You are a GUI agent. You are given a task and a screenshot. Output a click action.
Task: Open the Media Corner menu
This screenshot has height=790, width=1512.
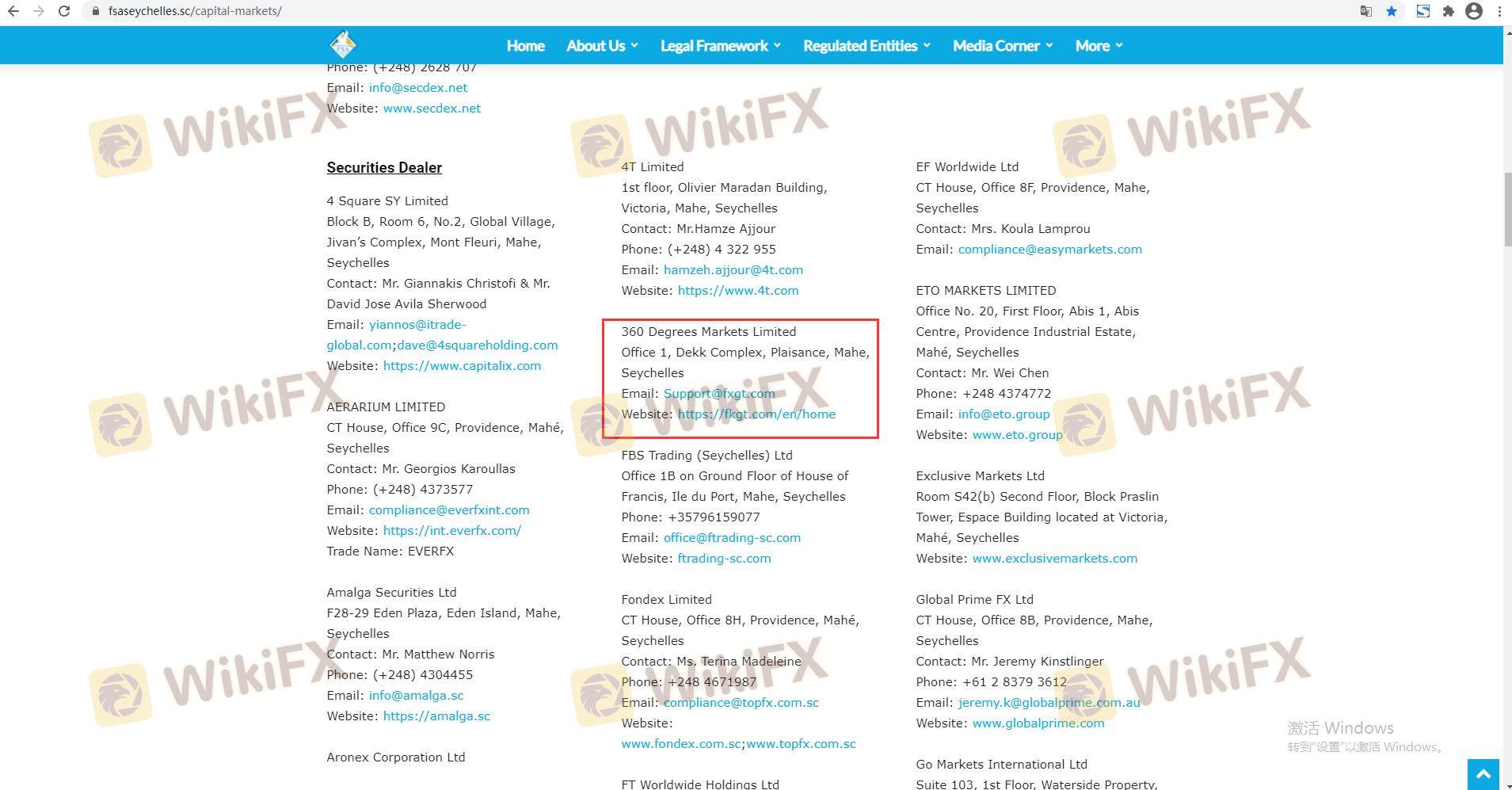pyautogui.click(x=1002, y=46)
